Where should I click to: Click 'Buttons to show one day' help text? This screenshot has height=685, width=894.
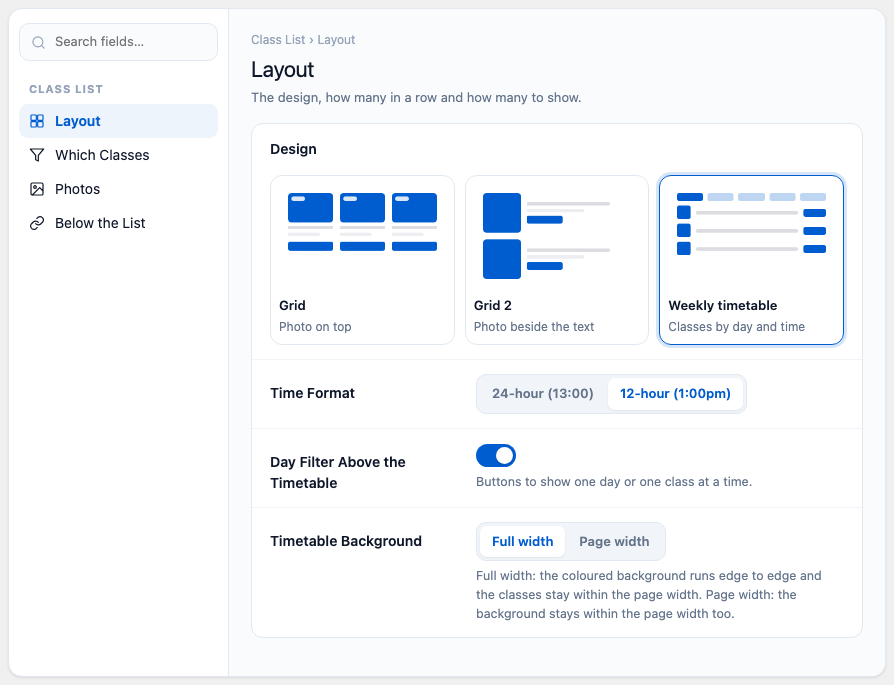[x=614, y=482]
